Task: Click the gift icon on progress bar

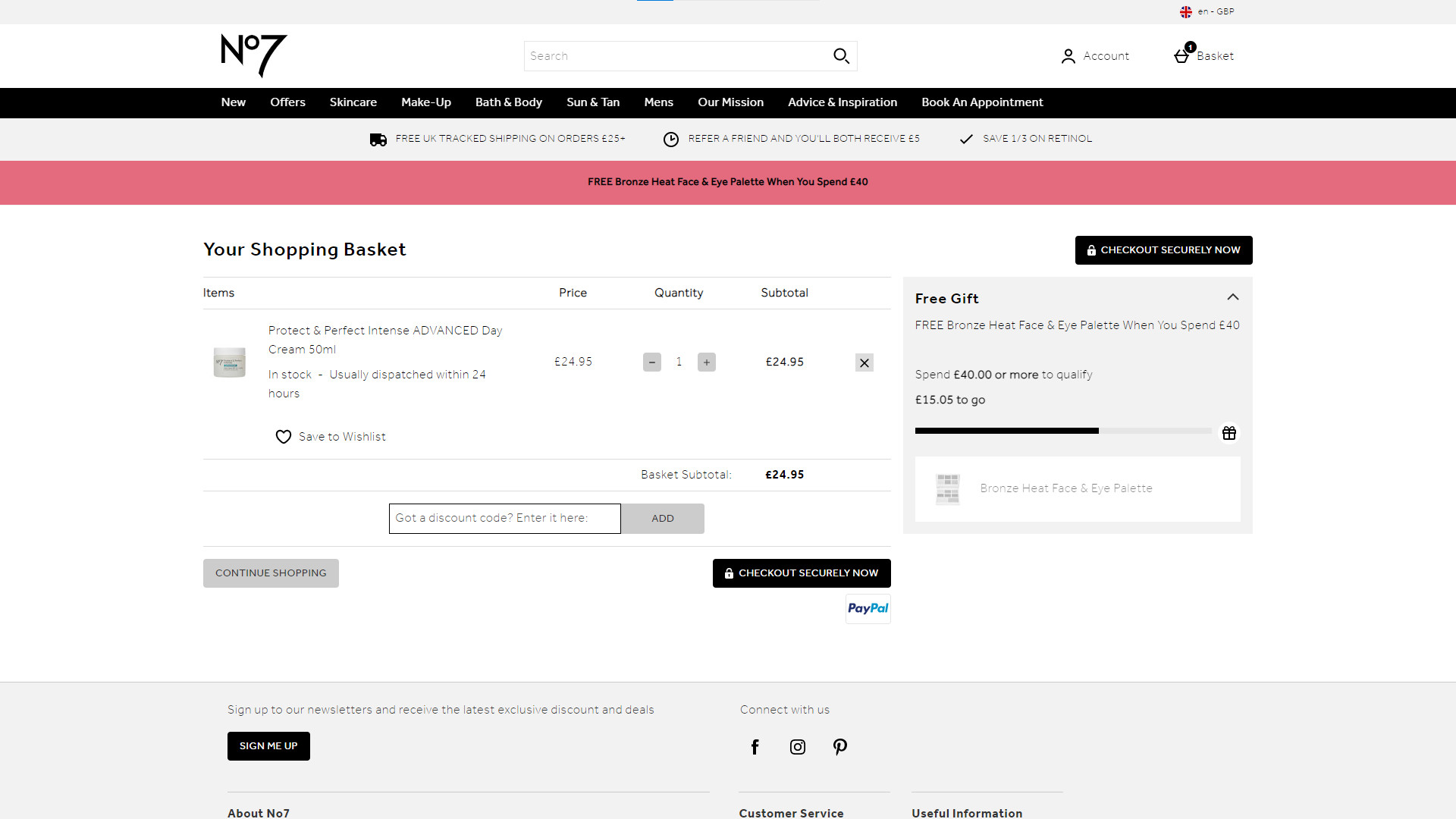Action: (1229, 433)
